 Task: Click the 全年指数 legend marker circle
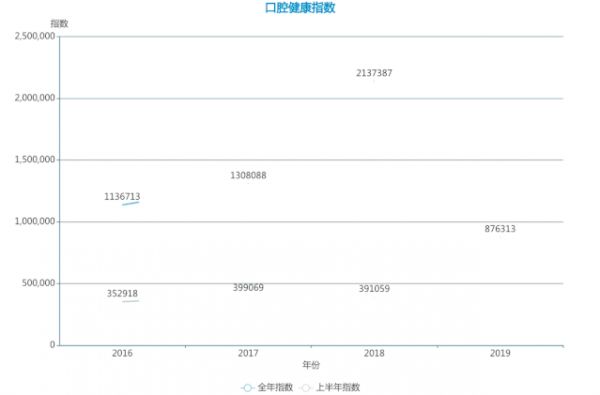(x=248, y=388)
